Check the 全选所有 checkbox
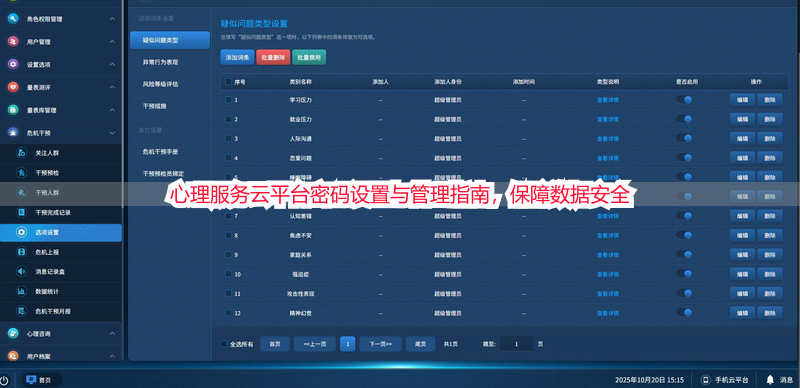Image resolution: width=800 pixels, height=388 pixels. [x=223, y=344]
